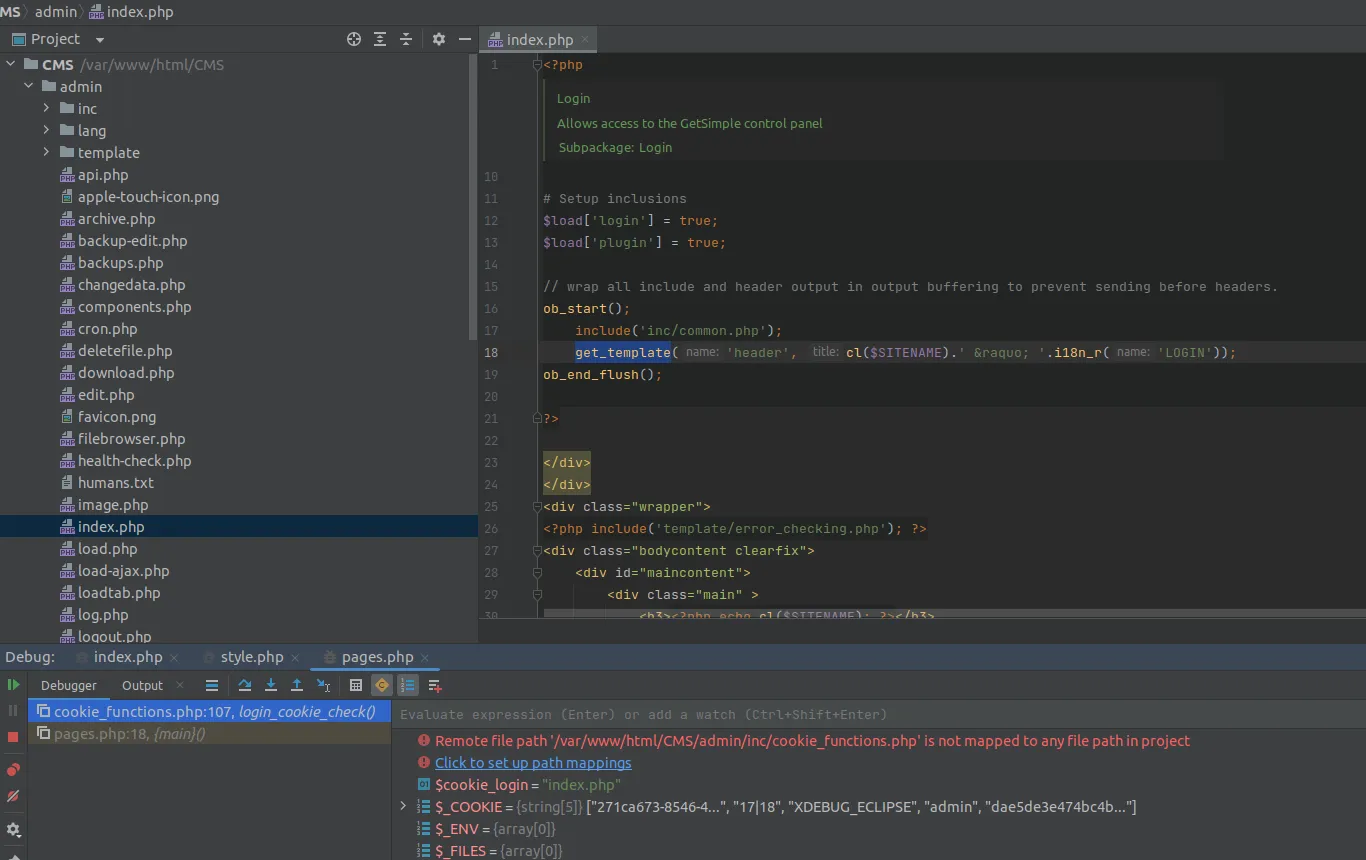Select the Step Over icon
This screenshot has width=1366, height=860.
244,685
